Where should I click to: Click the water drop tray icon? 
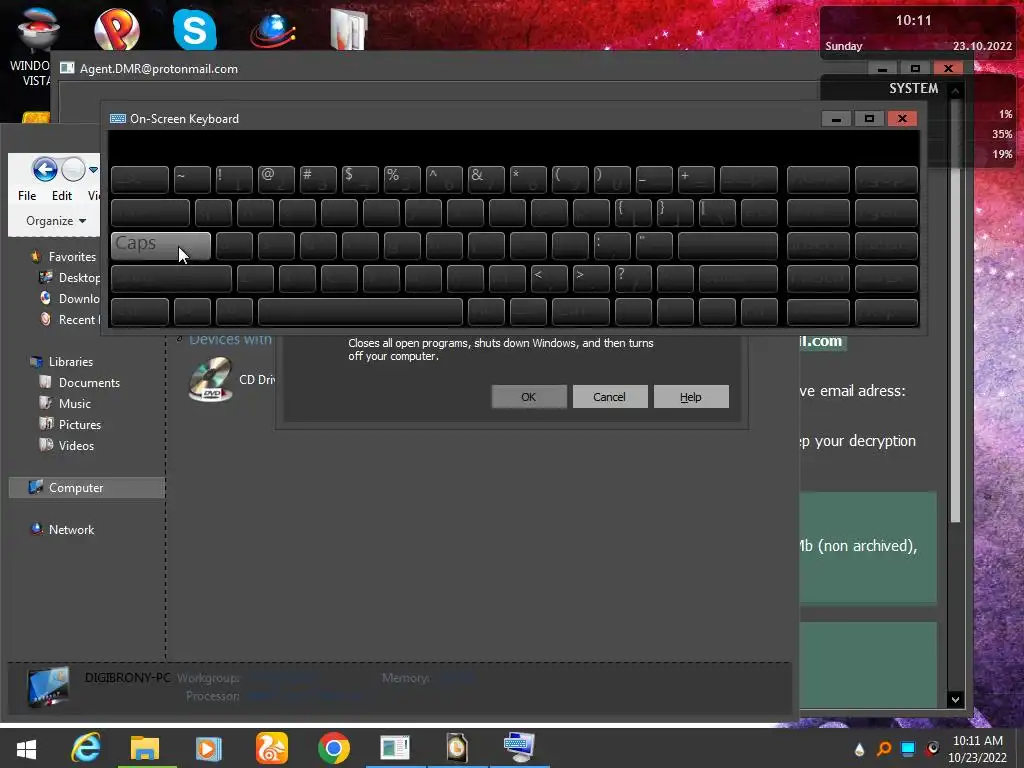859,749
